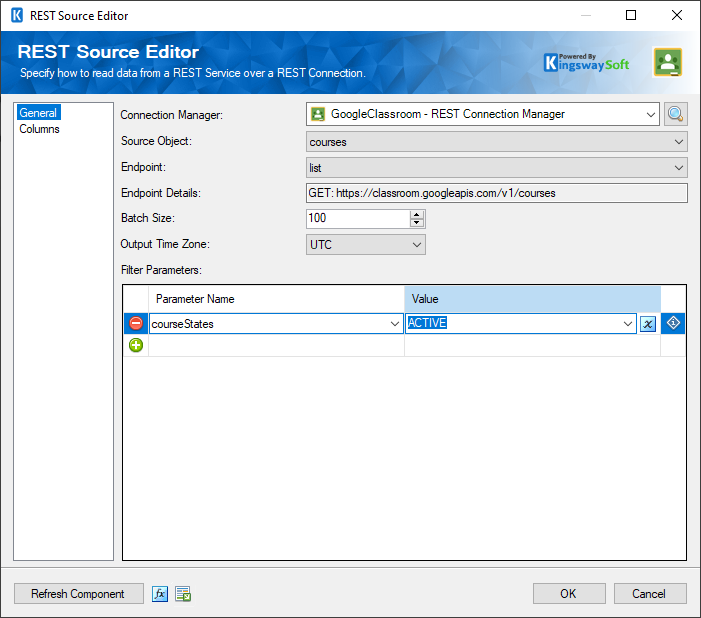Click the Endpoint Details field
The height and width of the screenshot is (618, 701).
point(497,193)
